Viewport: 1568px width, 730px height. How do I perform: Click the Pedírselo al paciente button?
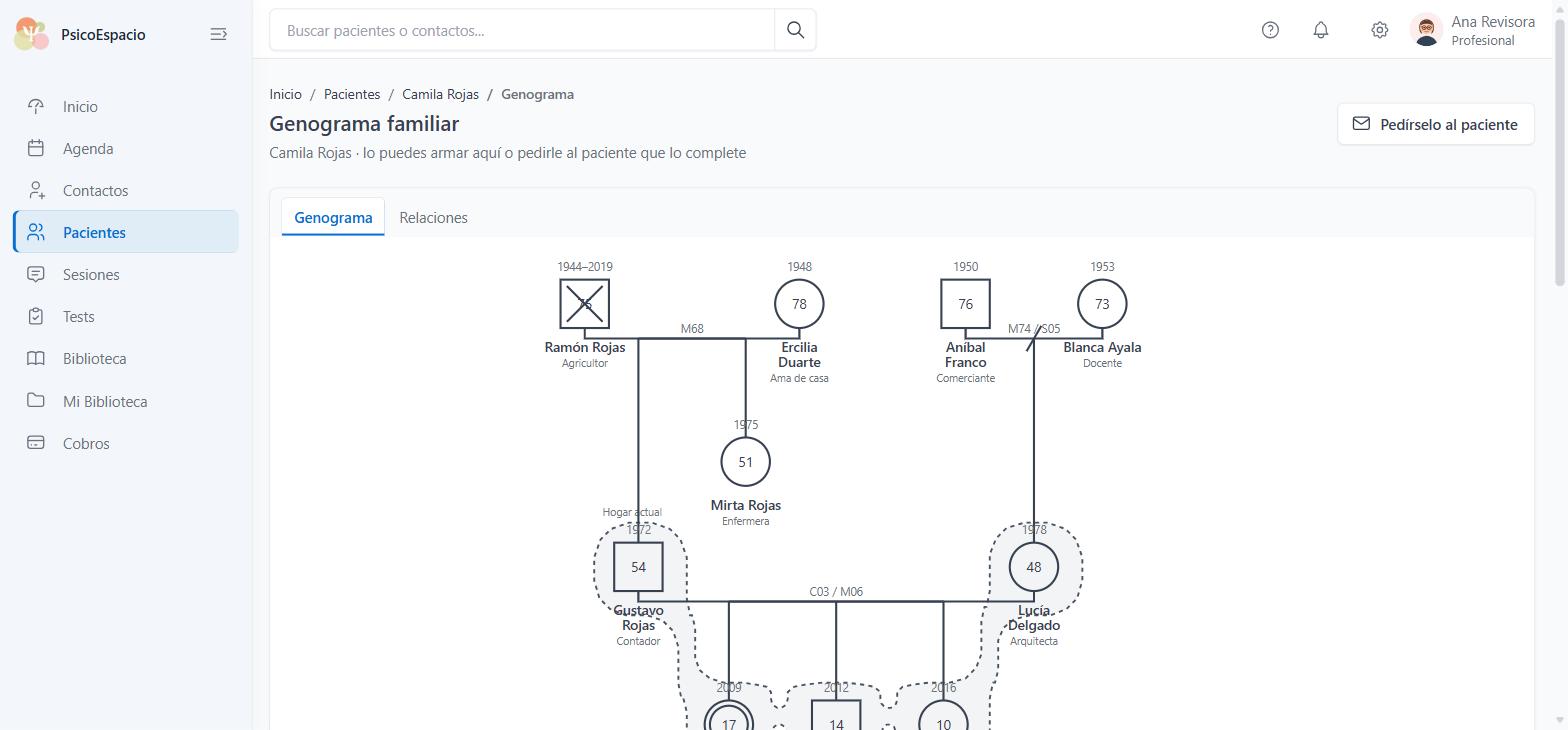(x=1435, y=124)
